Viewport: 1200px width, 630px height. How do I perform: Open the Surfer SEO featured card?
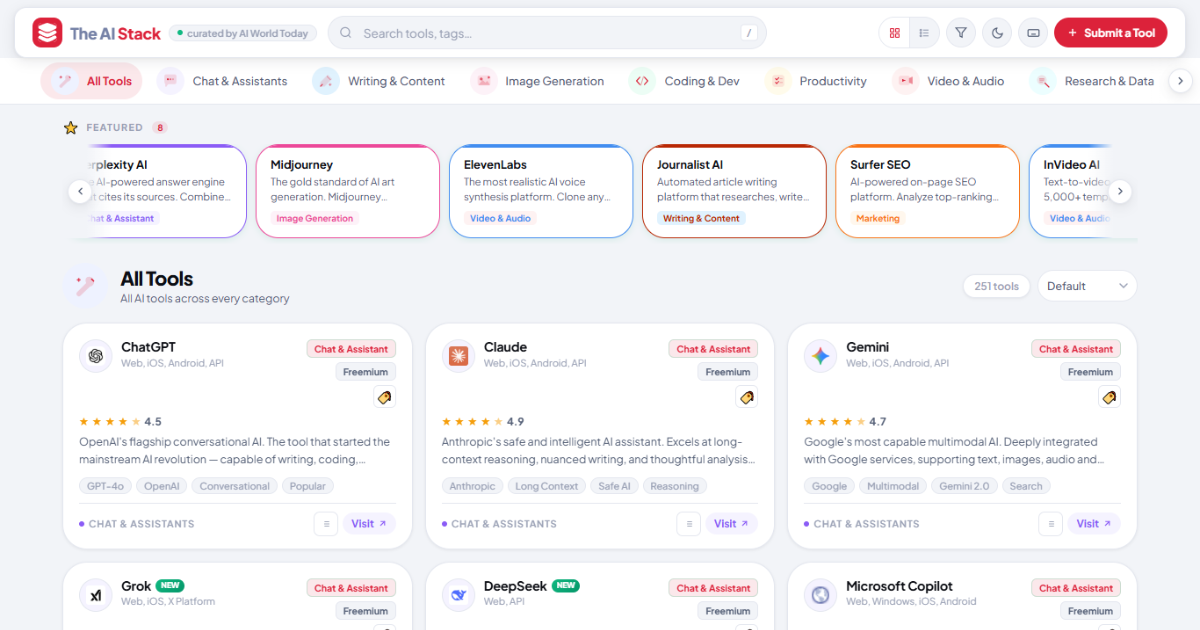point(927,191)
